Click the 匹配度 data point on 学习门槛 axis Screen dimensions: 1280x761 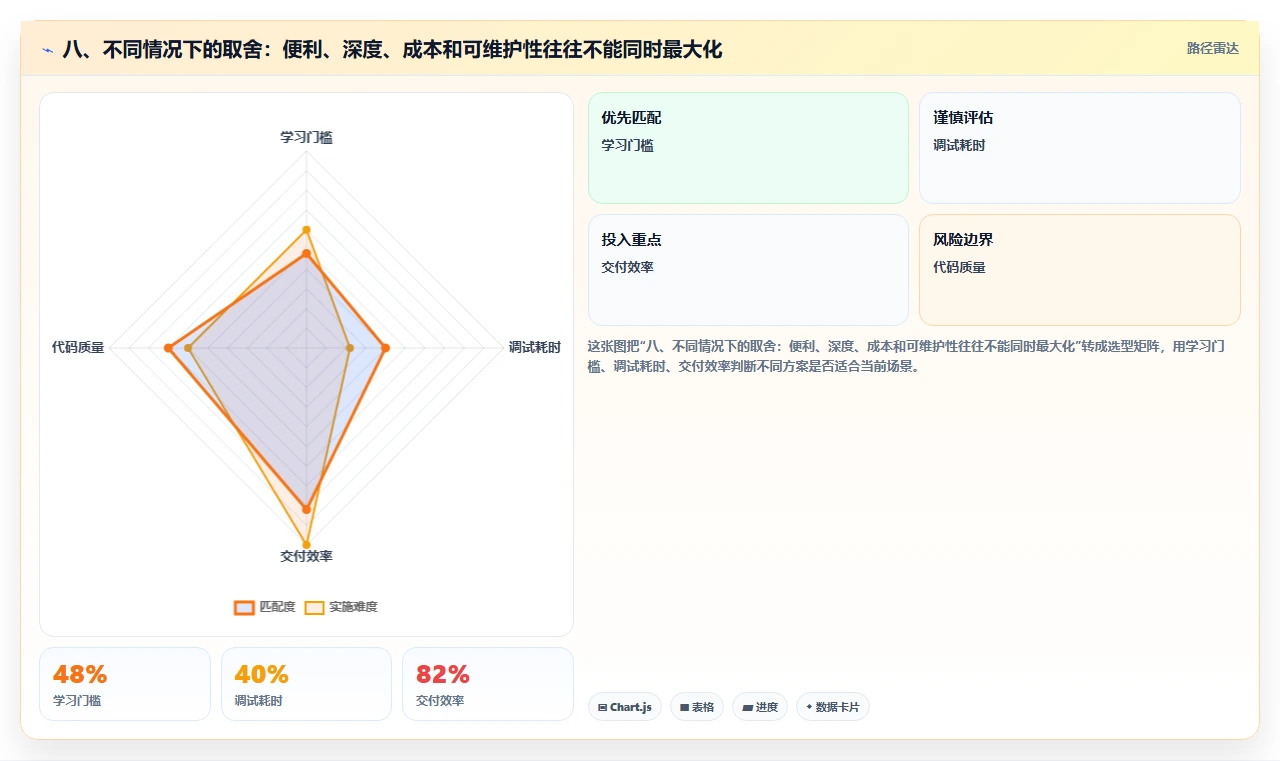coord(307,255)
